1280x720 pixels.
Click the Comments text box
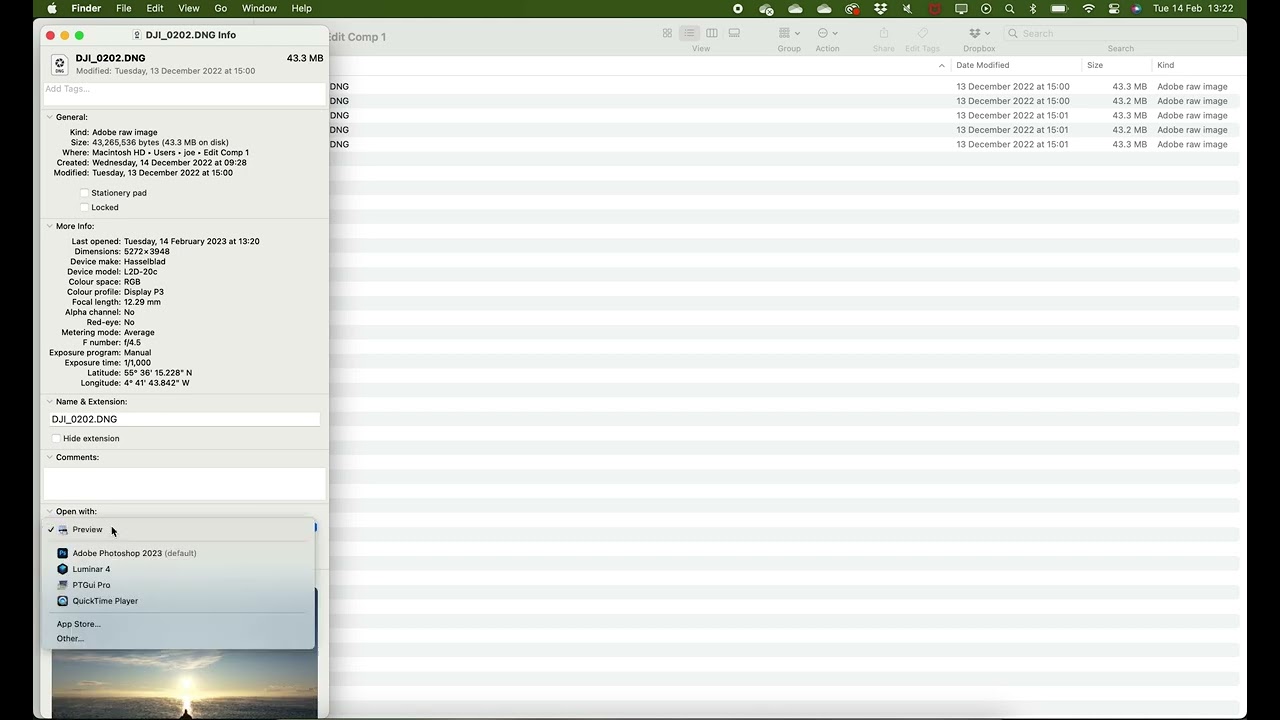point(184,484)
